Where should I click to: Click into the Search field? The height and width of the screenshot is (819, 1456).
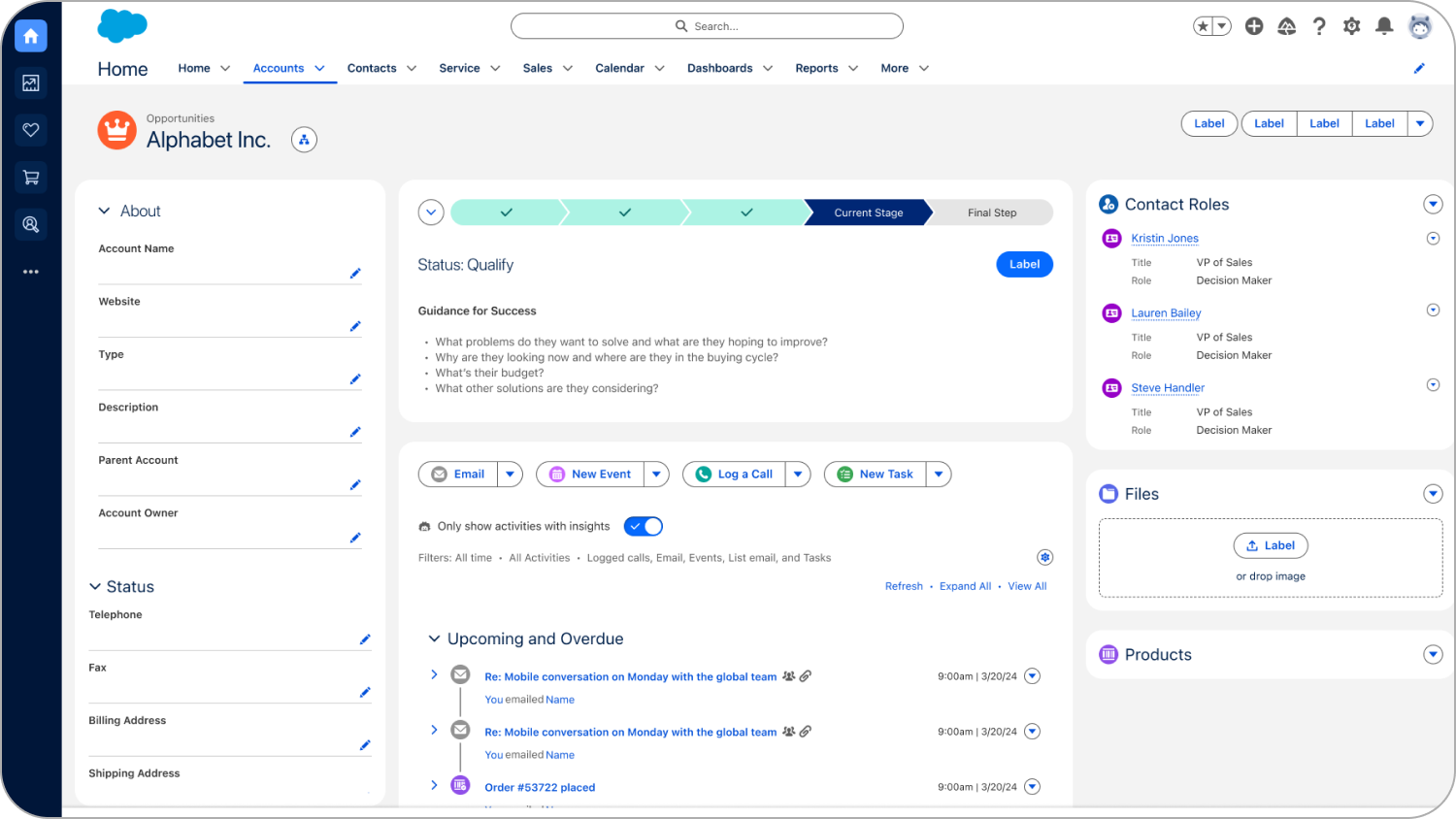(x=707, y=26)
